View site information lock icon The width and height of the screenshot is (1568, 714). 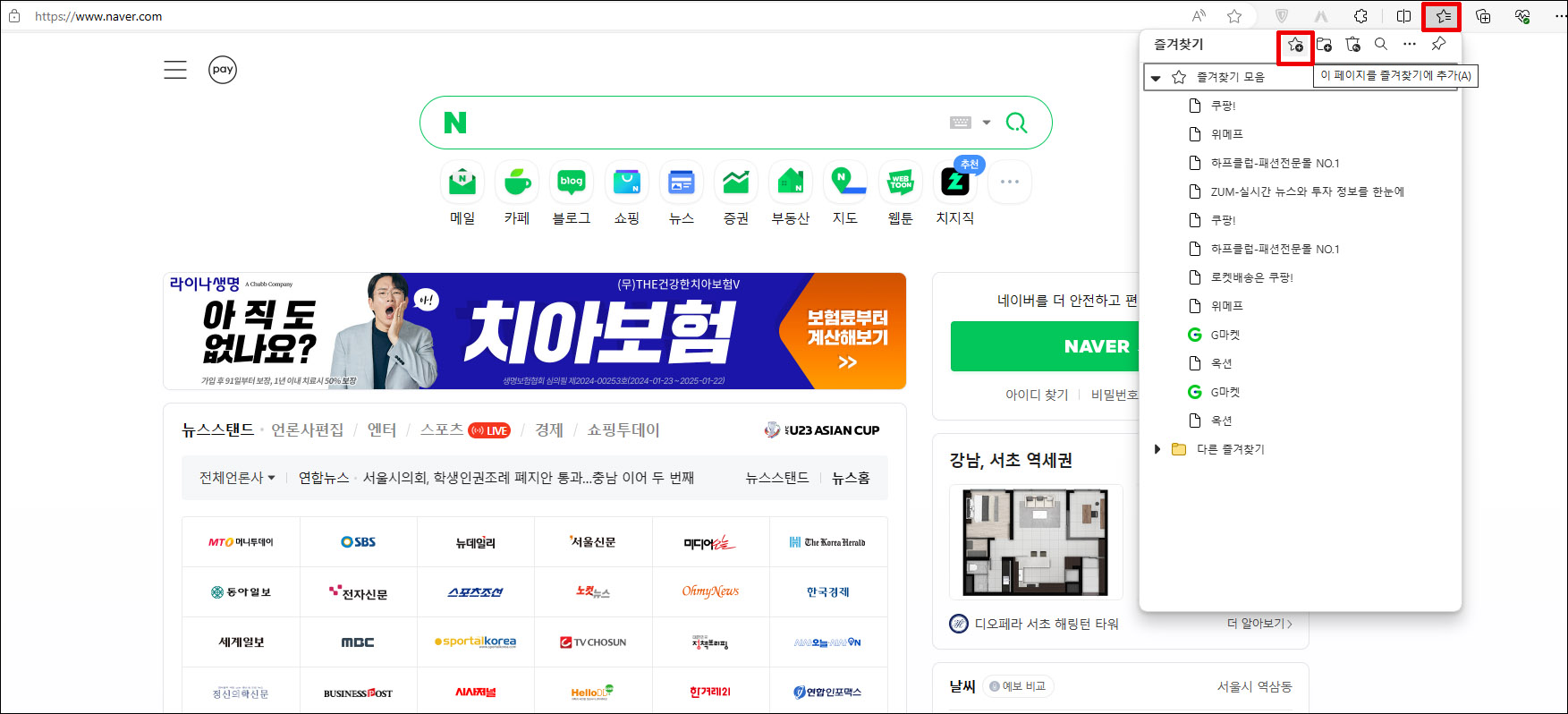tap(14, 16)
